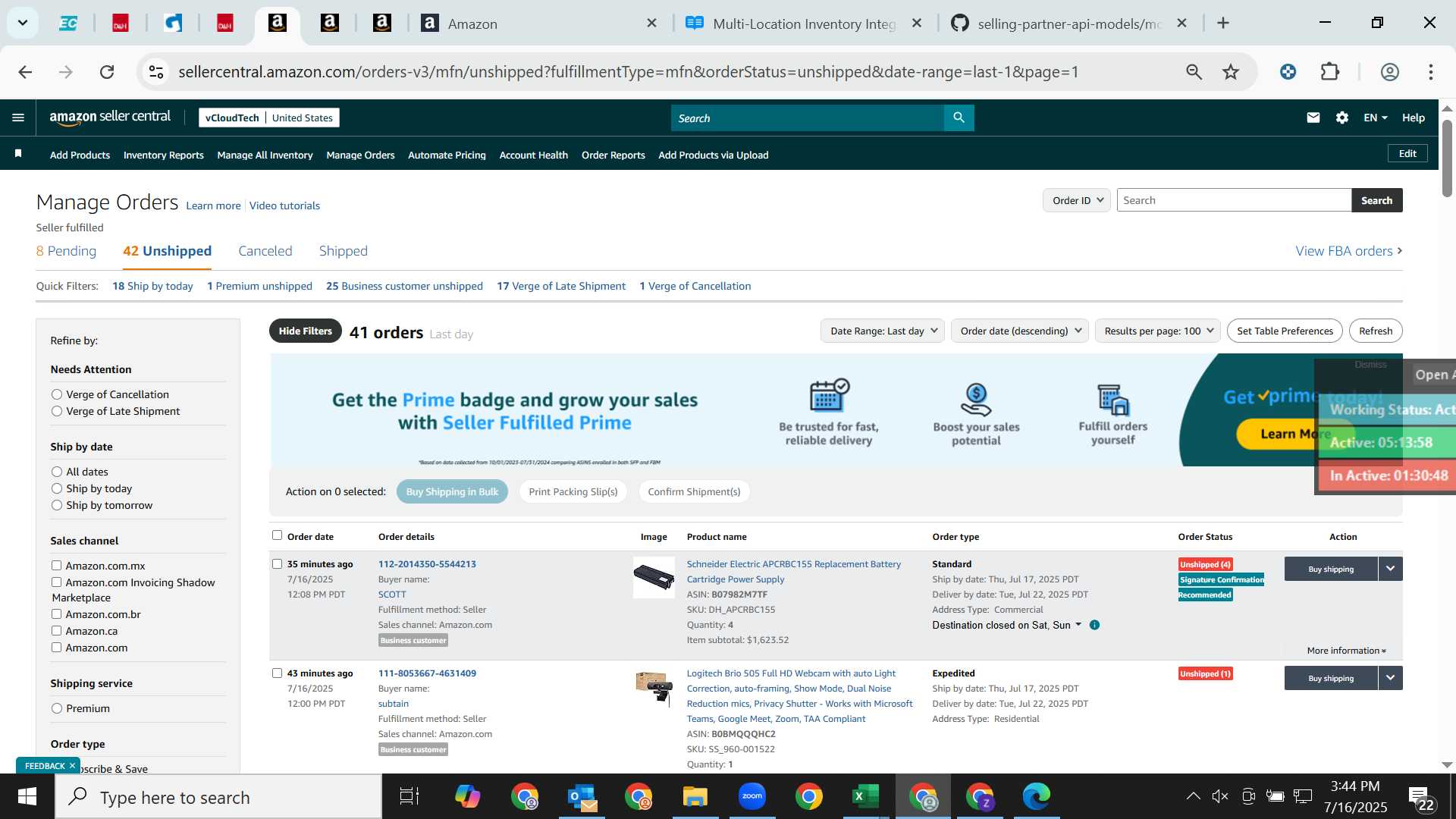Open the tab search chevron in the tab strip
Image resolution: width=1456 pixels, height=819 pixels.
click(x=23, y=23)
